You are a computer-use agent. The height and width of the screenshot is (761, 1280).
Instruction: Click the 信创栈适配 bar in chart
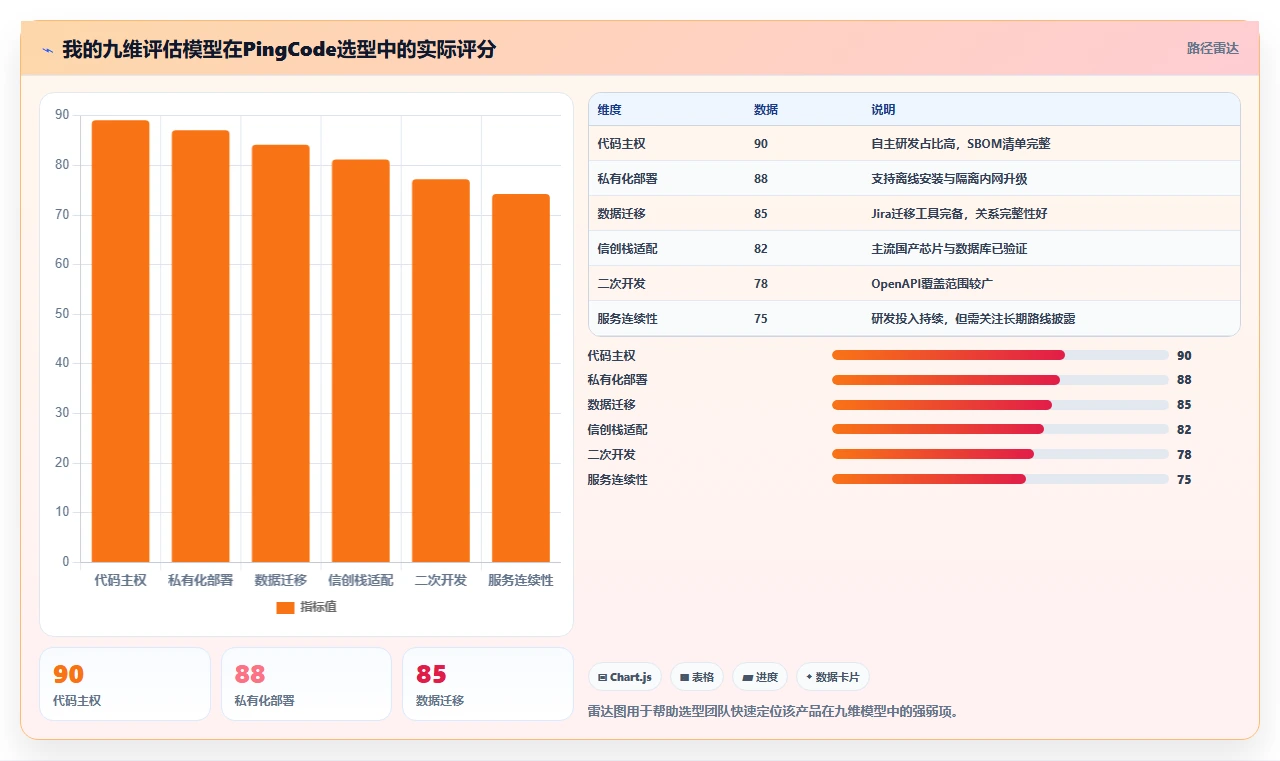click(x=361, y=361)
